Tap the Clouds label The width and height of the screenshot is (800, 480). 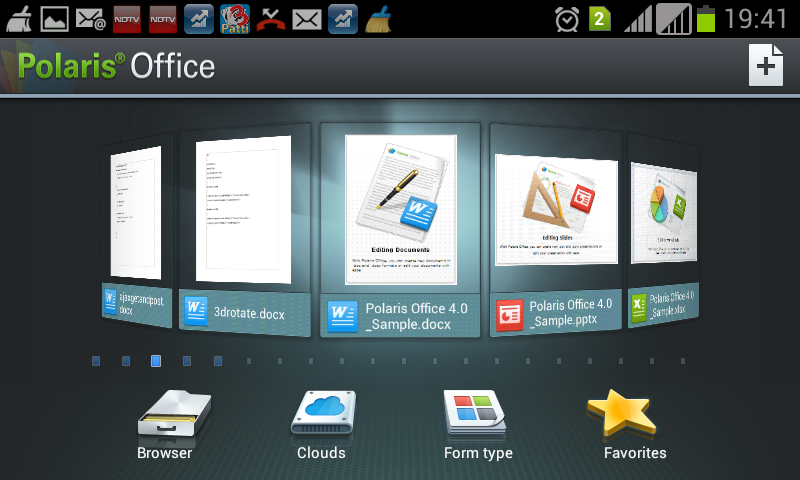[x=321, y=453]
